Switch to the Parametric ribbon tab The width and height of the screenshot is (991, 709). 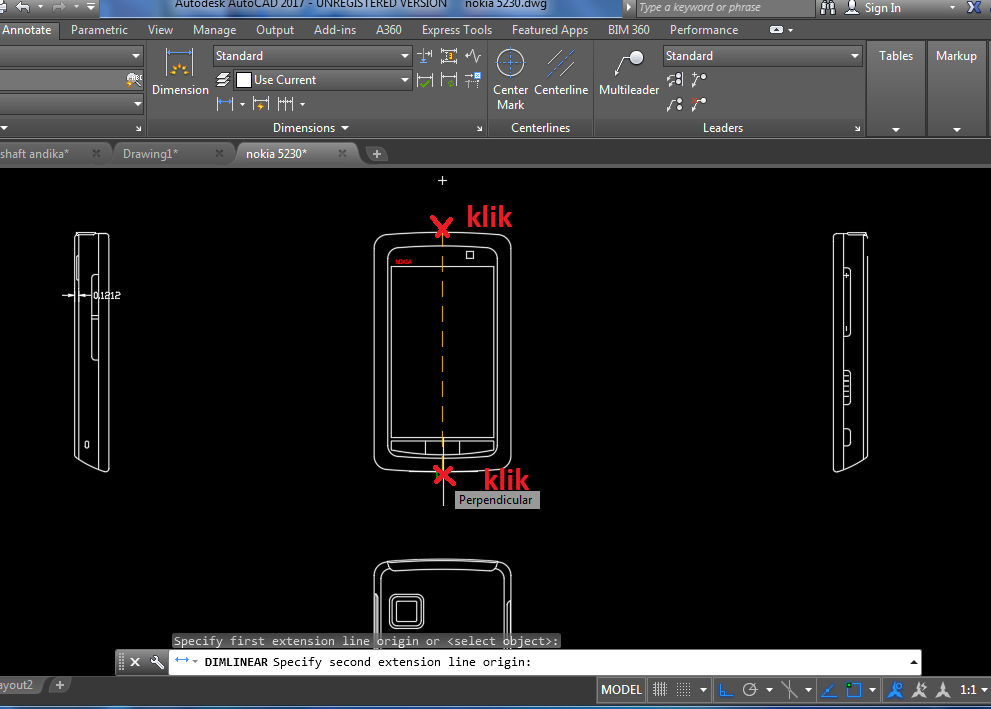pos(99,30)
